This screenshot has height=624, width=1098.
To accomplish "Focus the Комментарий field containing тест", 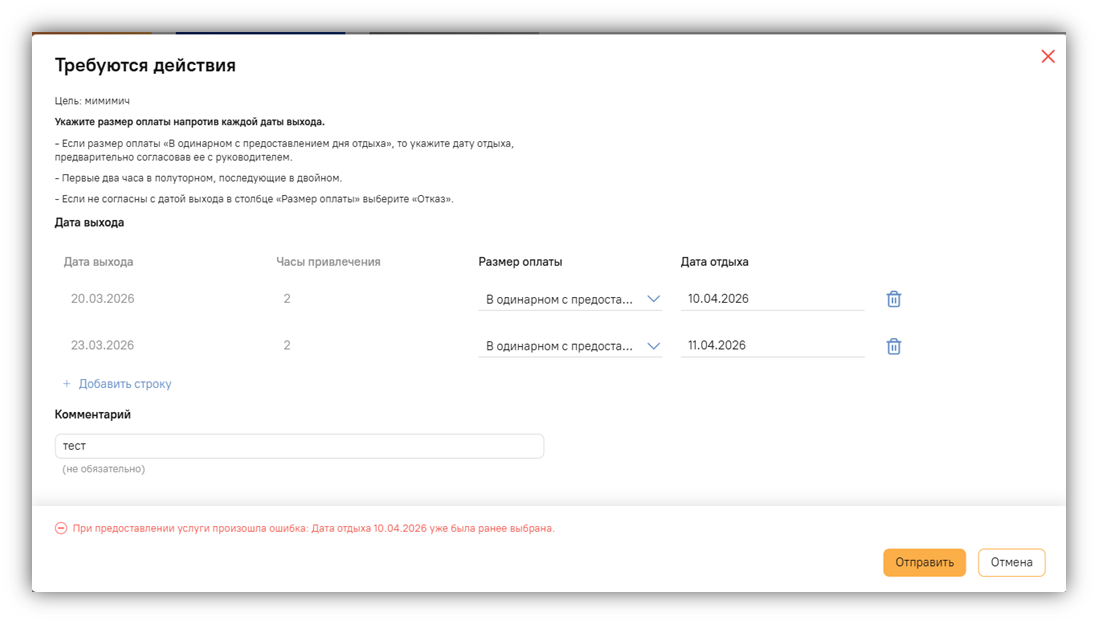I will click(299, 446).
